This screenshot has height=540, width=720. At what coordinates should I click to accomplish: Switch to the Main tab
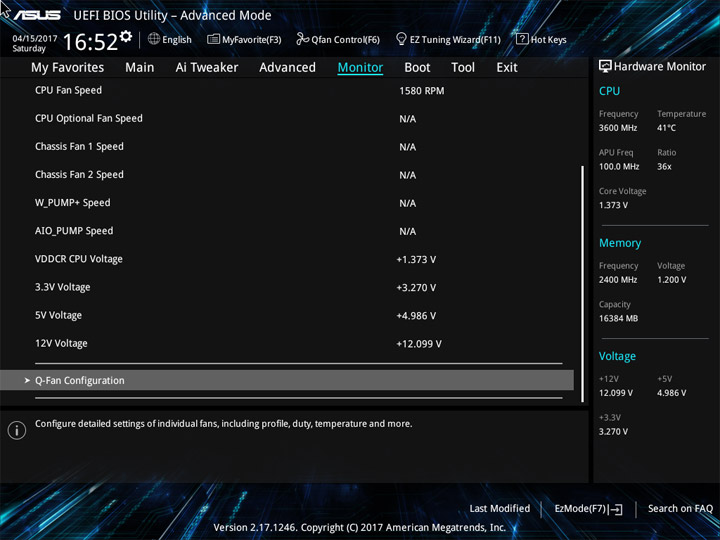(140, 68)
